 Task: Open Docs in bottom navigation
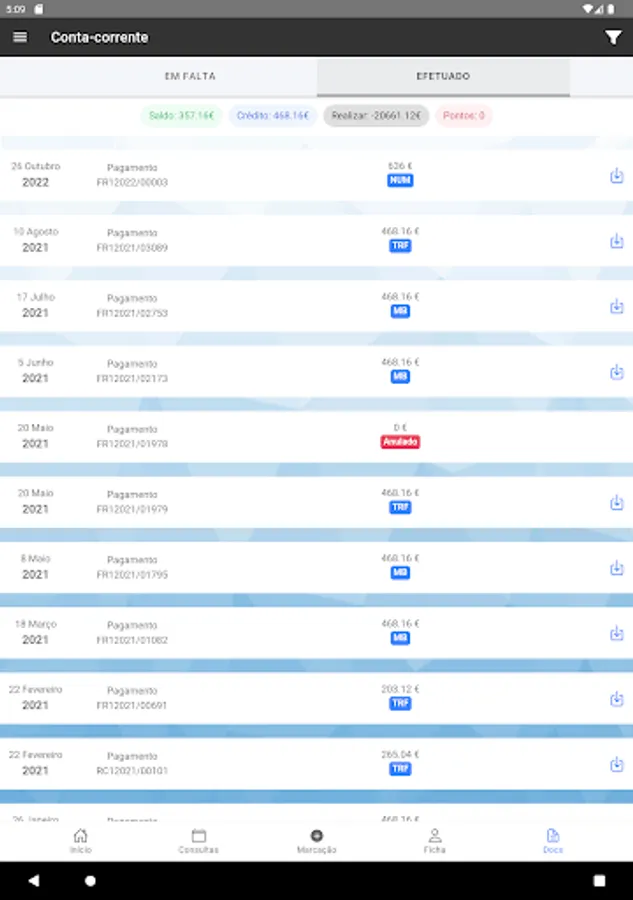point(553,841)
